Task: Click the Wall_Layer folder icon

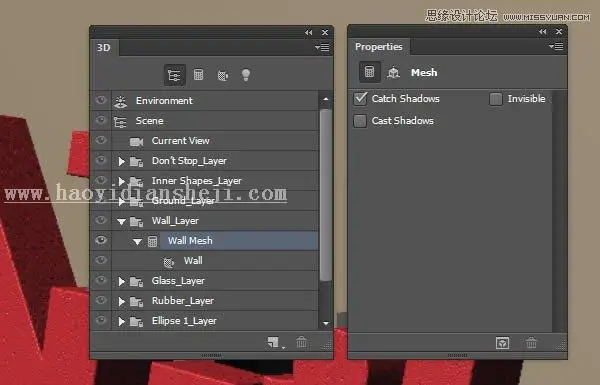Action: [136, 222]
